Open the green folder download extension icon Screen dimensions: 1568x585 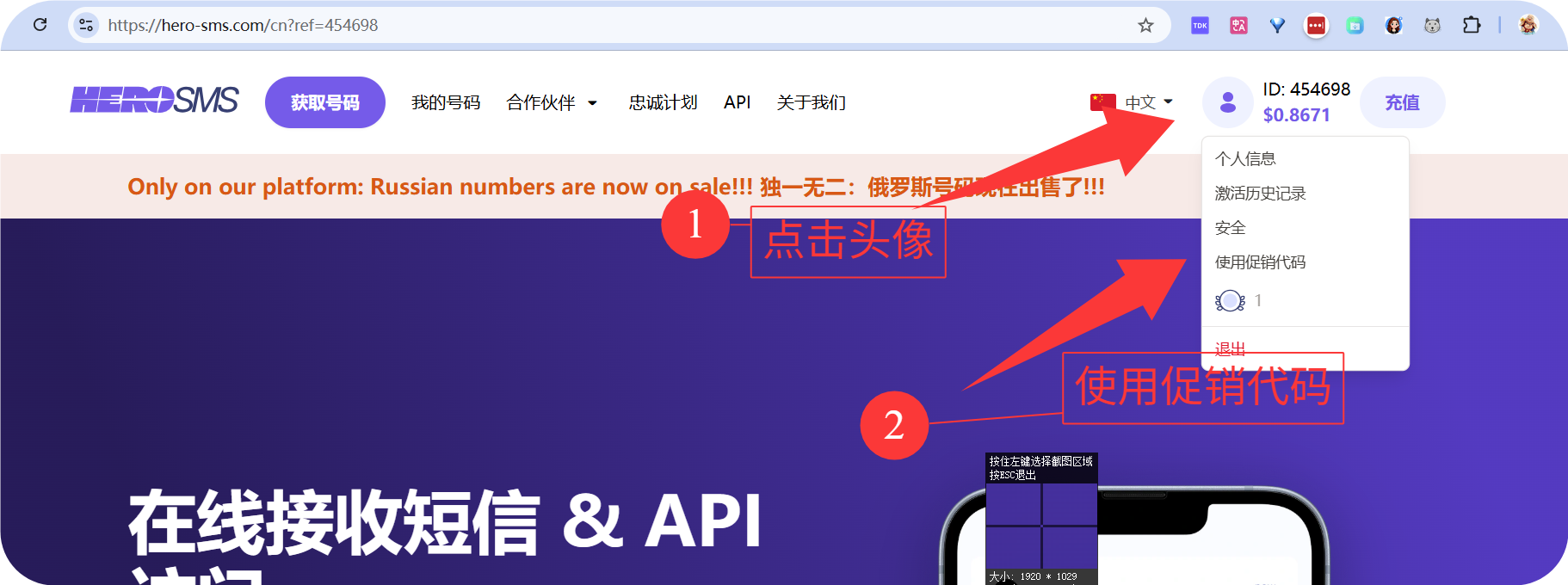pyautogui.click(x=1355, y=25)
